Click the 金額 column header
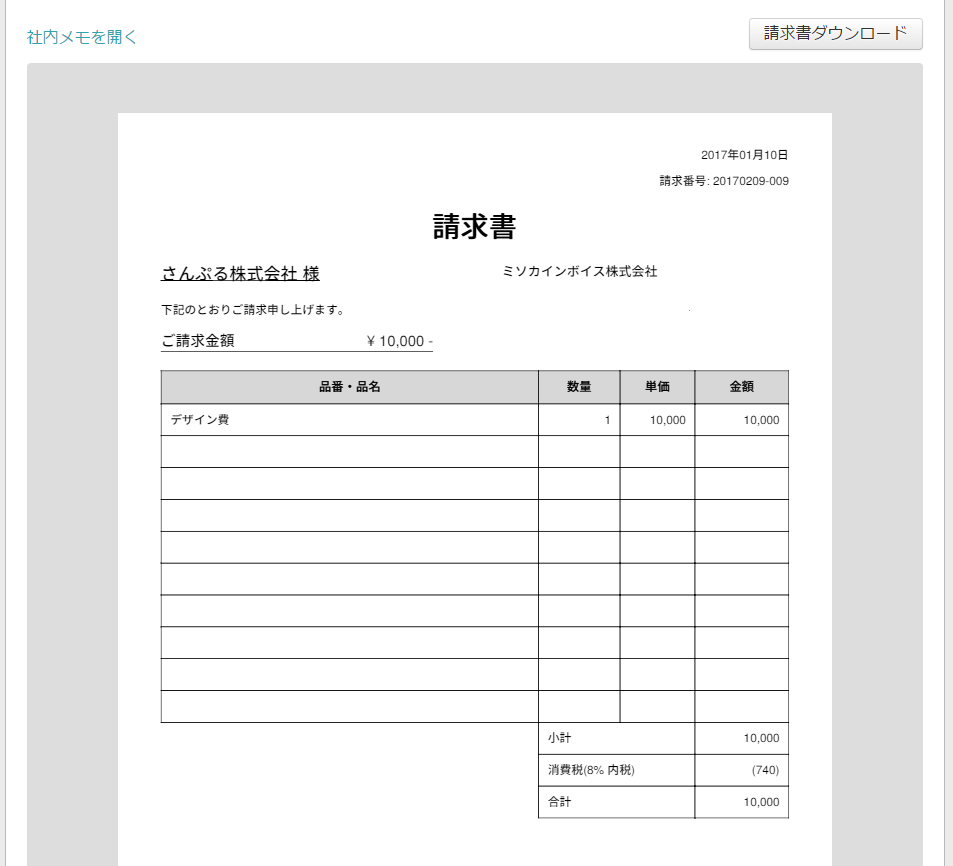 (x=741, y=387)
